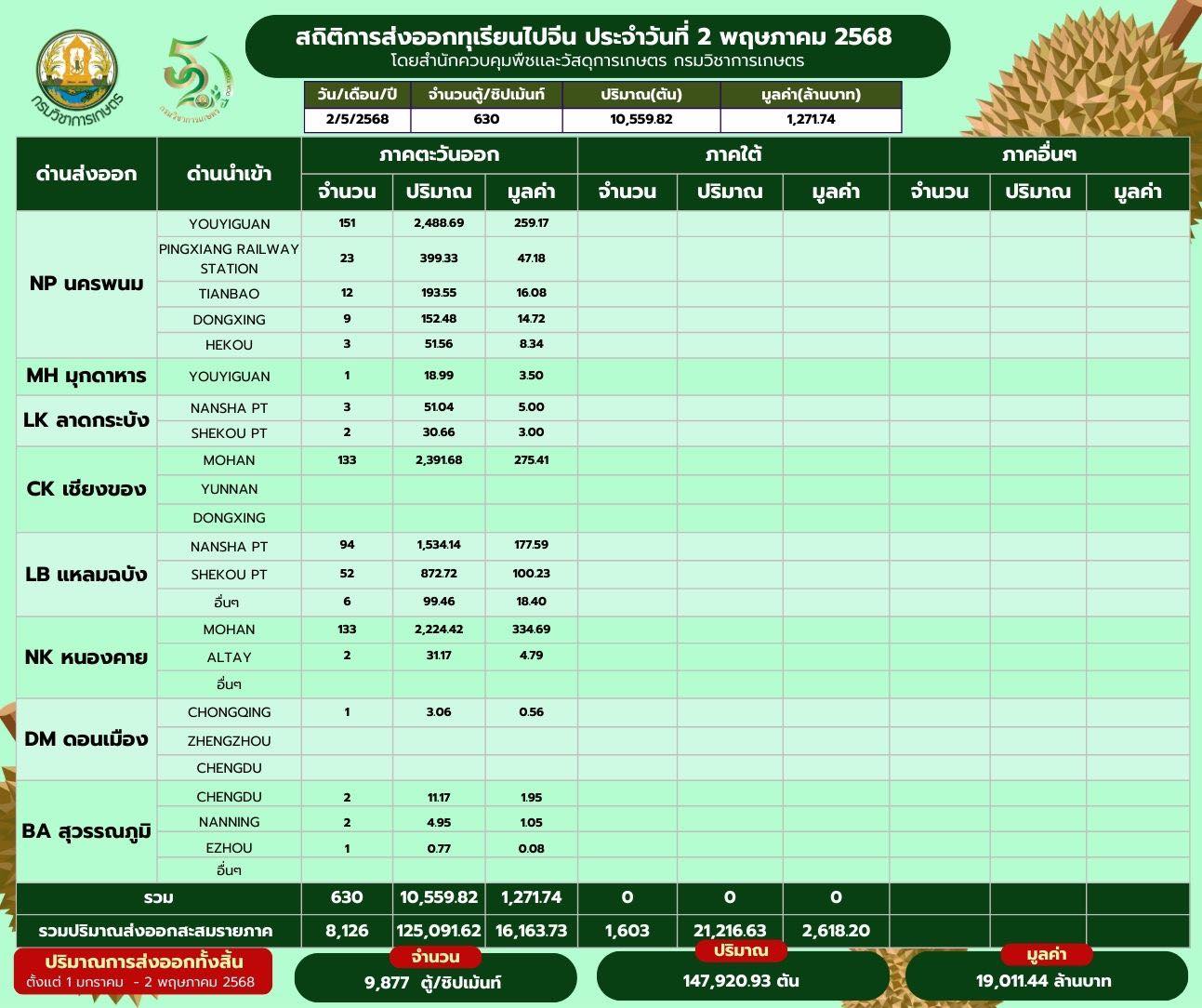Click quantity 18.99 in the MH มุกดาหาร row
The image size is (1202, 1008).
click(x=439, y=376)
